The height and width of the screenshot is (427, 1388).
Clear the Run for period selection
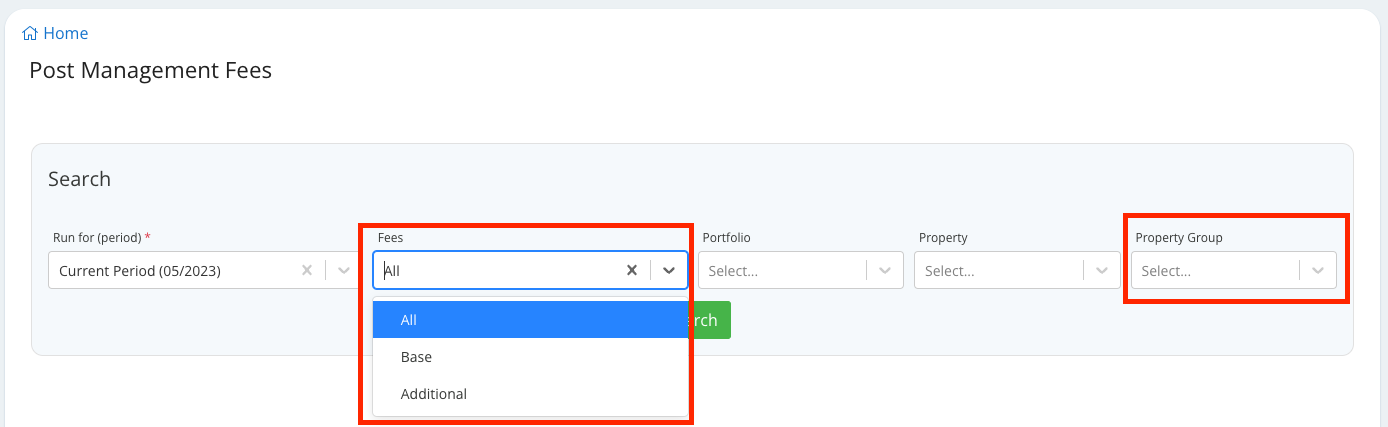307,270
